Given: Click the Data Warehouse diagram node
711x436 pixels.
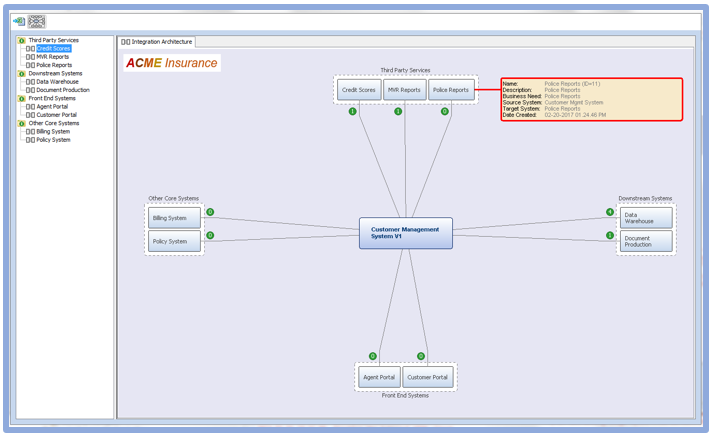Looking at the screenshot, I should (x=646, y=218).
